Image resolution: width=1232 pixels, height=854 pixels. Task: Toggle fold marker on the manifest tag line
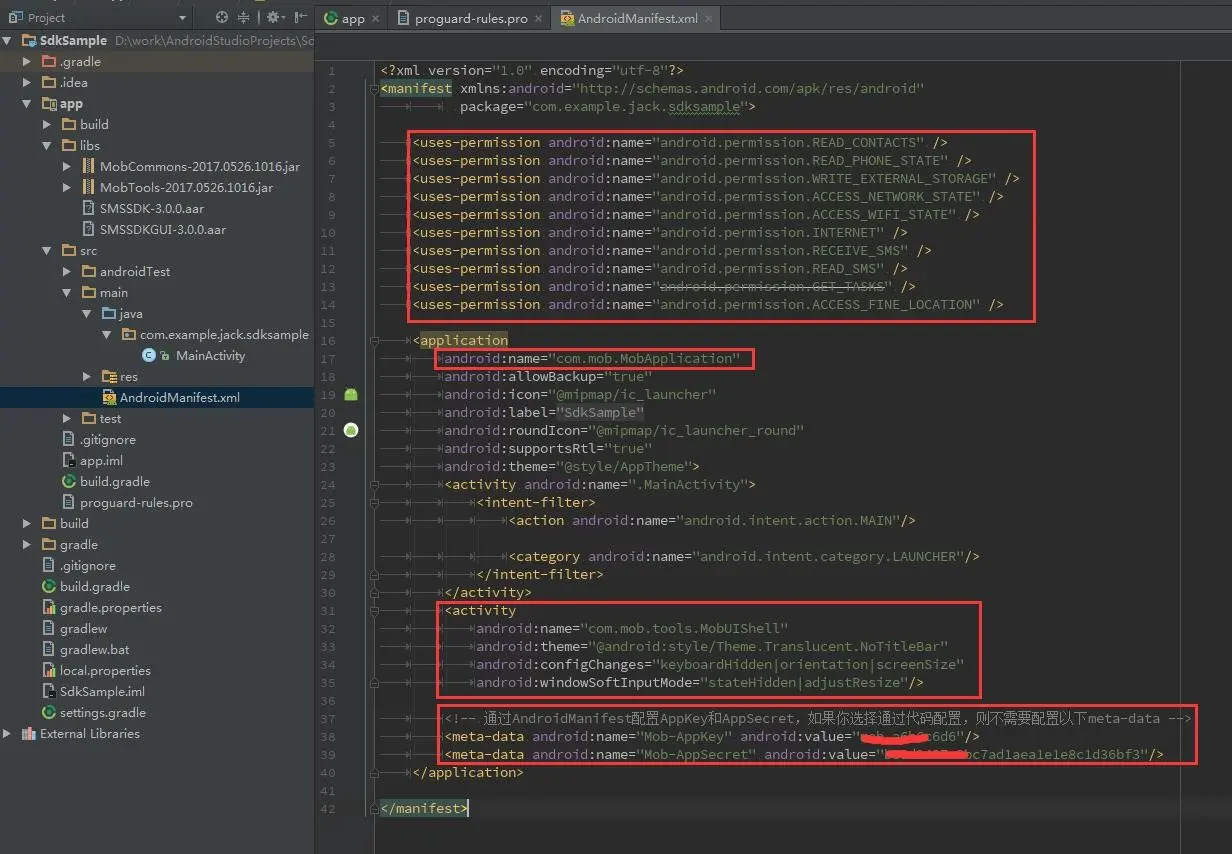[x=376, y=88]
